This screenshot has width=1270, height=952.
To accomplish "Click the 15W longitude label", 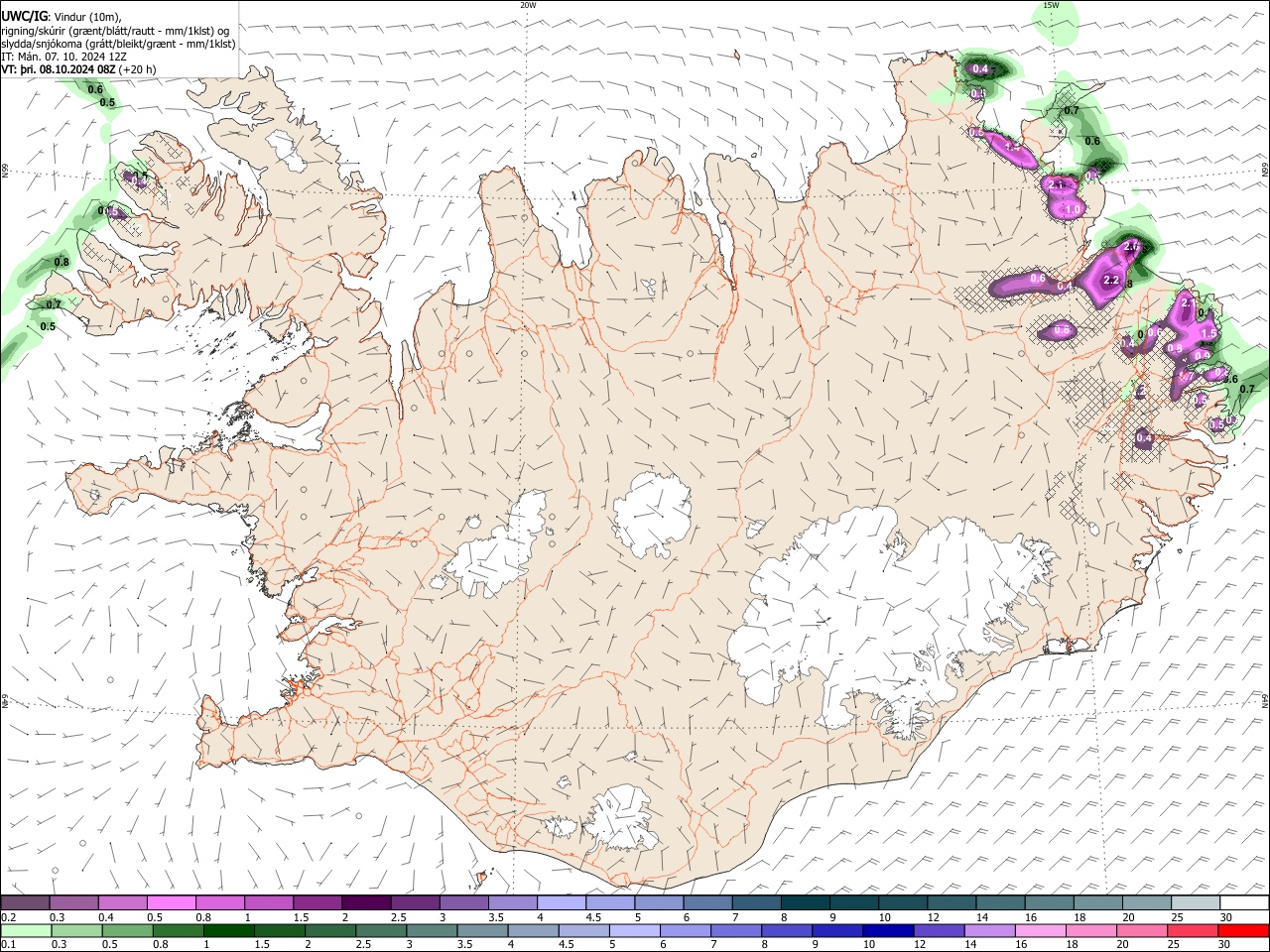I will click(x=1051, y=5).
